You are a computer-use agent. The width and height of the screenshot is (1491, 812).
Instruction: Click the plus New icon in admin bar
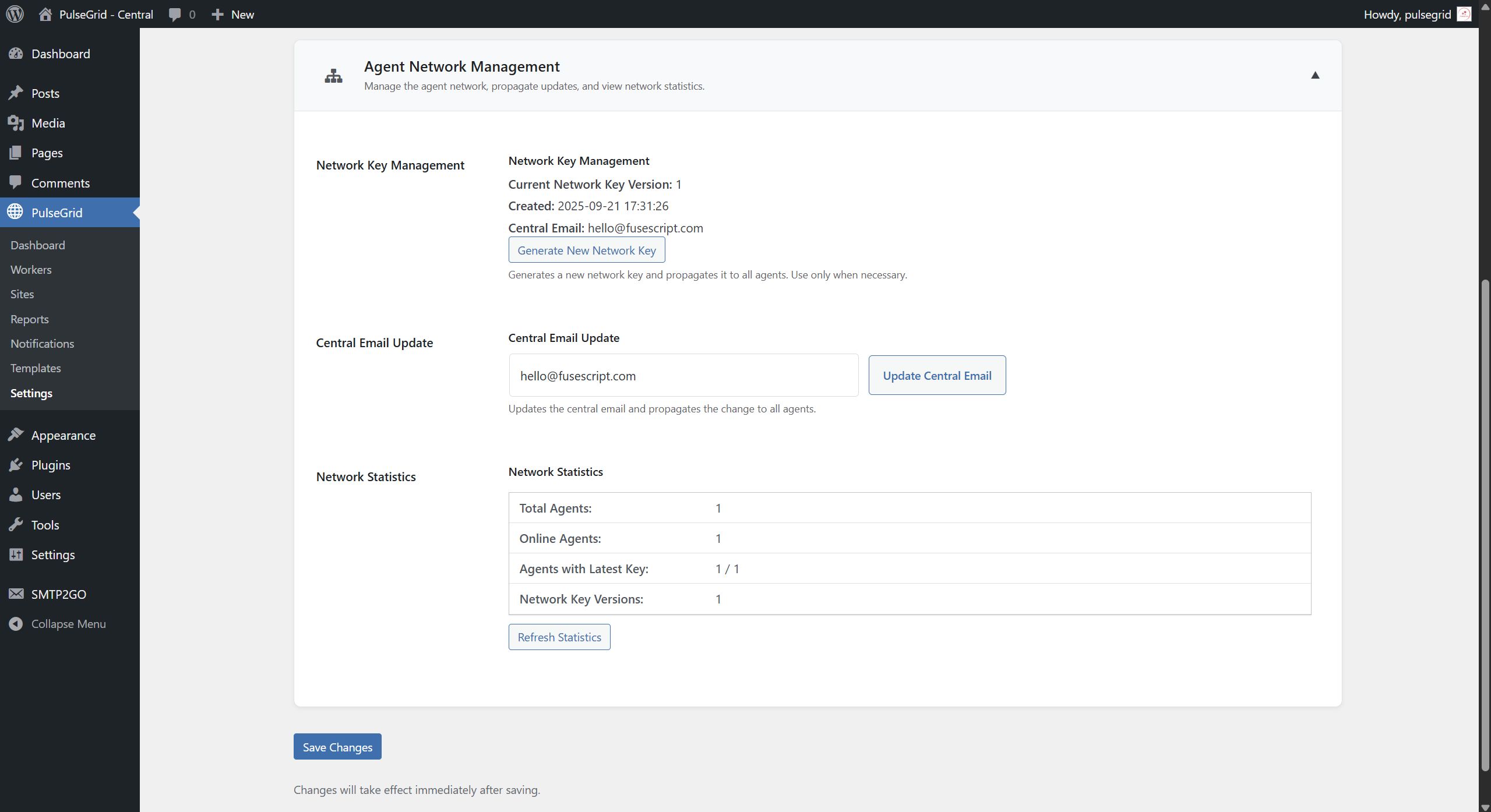coord(217,15)
